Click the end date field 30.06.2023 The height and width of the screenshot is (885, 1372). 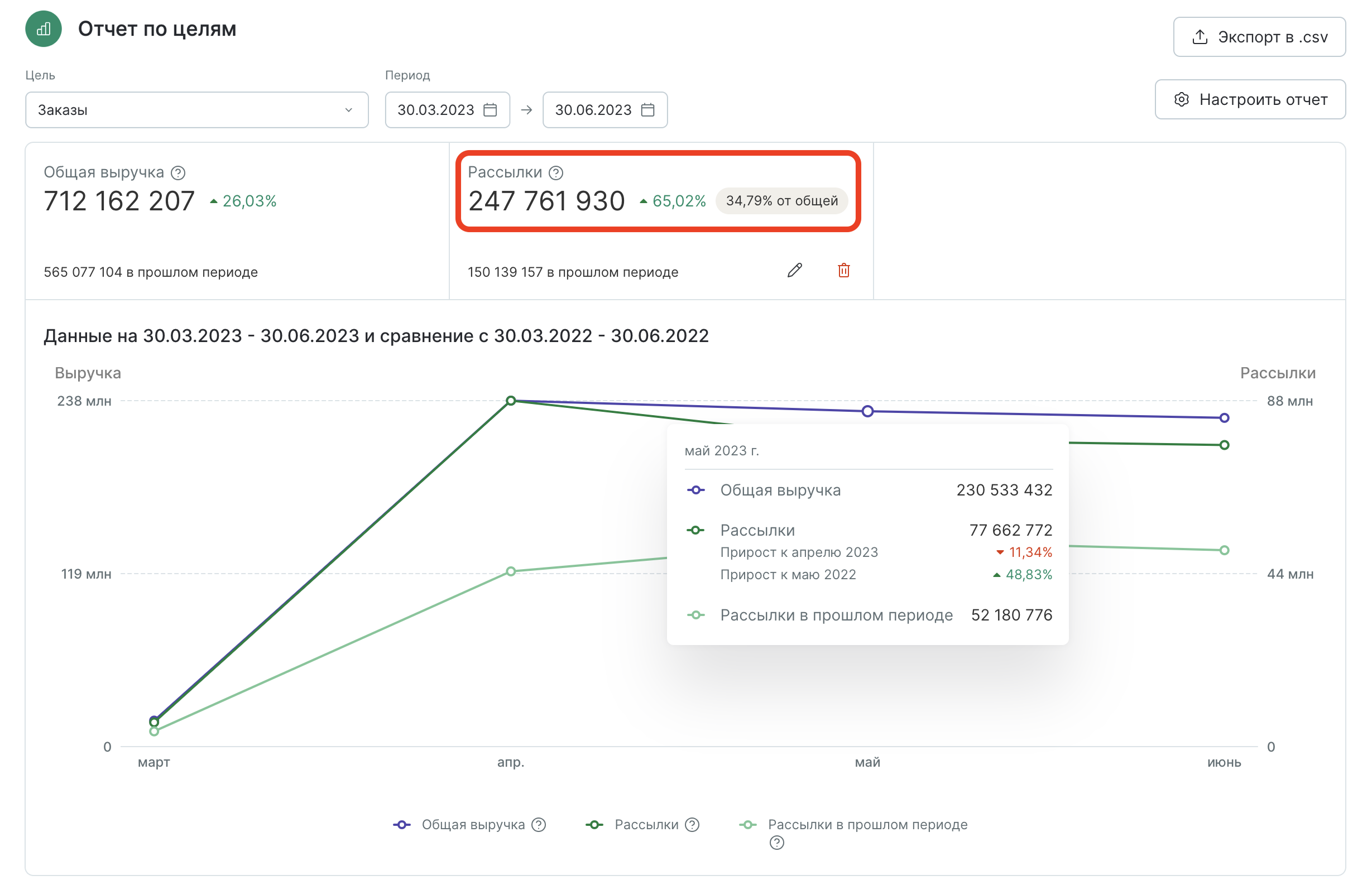coord(605,110)
